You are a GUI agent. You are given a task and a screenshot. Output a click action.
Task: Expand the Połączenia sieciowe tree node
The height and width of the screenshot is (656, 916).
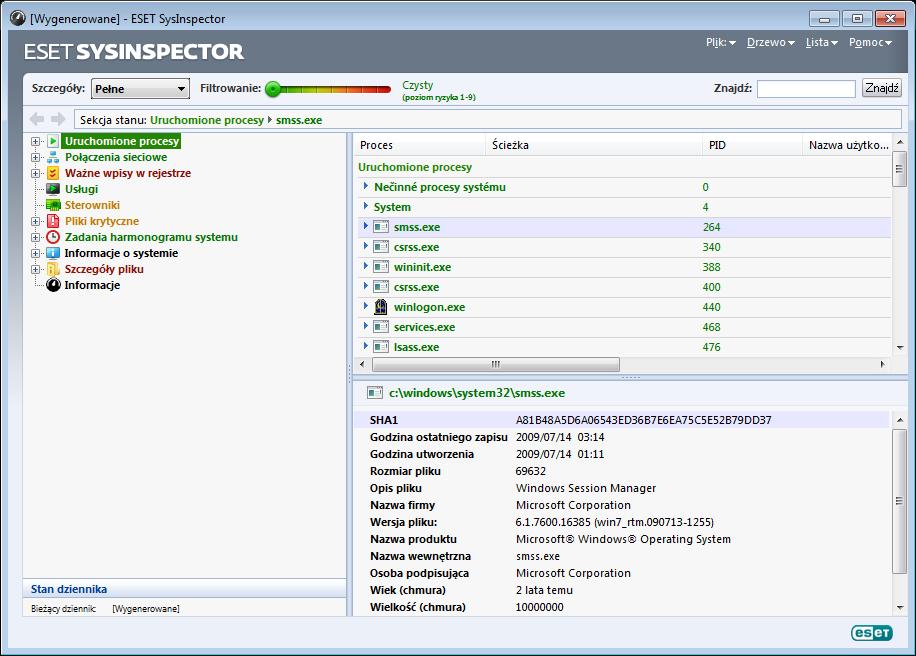36,158
